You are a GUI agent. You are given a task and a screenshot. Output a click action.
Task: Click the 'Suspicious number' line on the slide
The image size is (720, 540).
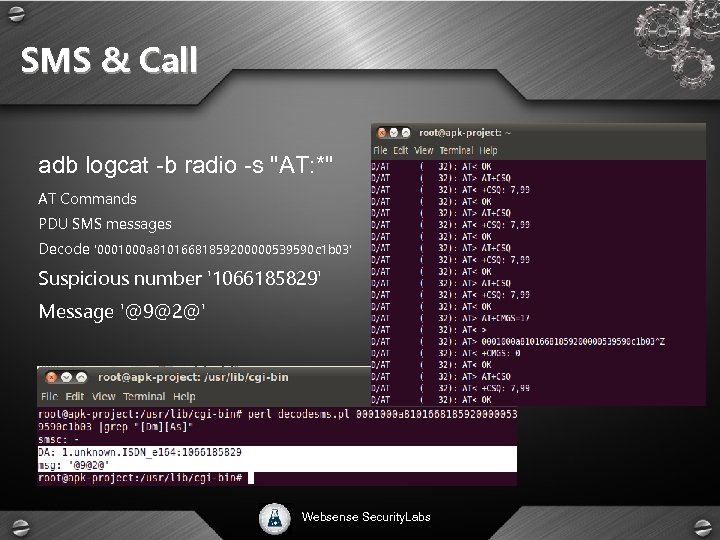[180, 279]
